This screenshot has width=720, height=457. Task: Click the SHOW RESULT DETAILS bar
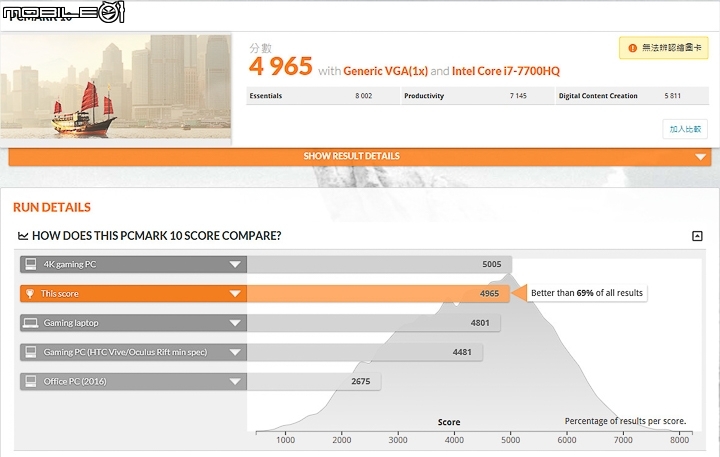coord(360,157)
